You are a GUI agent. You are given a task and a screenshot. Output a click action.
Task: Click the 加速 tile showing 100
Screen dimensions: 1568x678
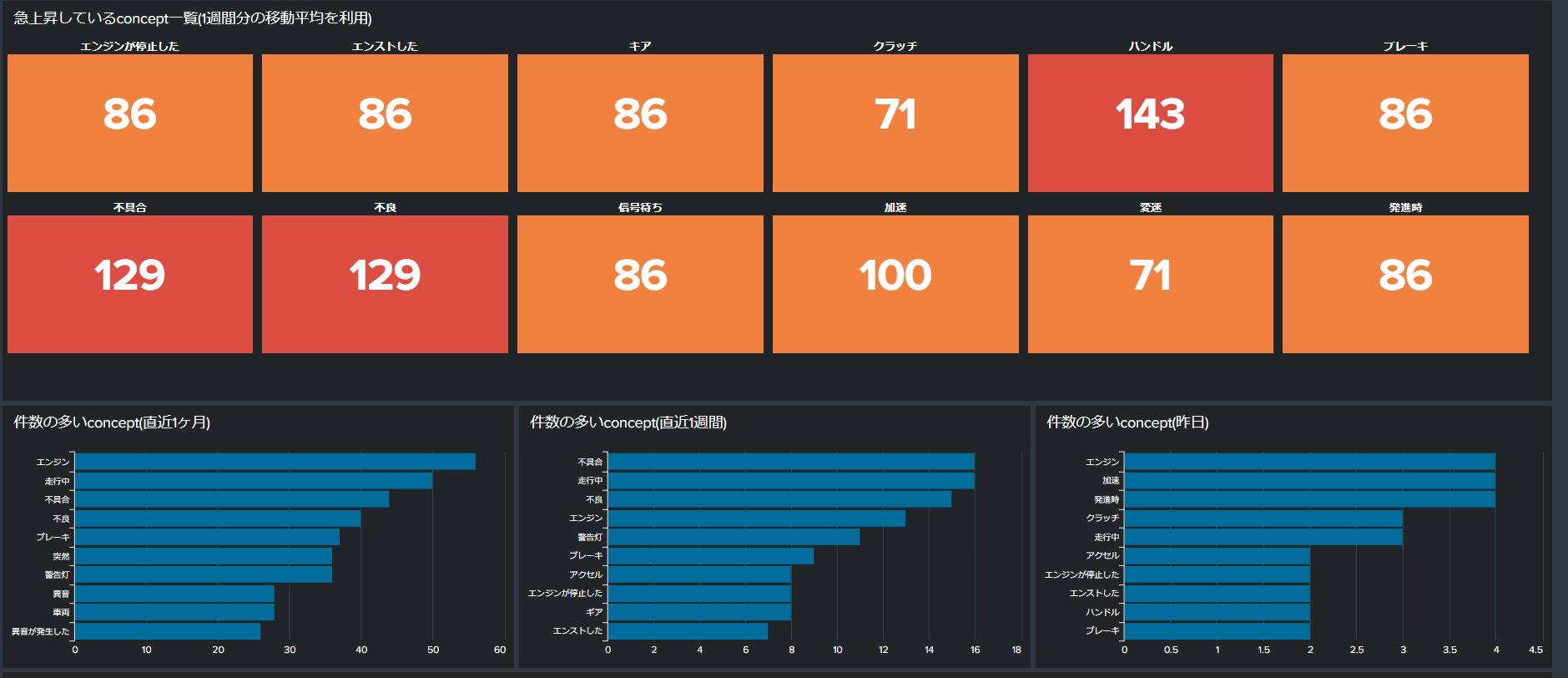coord(895,284)
